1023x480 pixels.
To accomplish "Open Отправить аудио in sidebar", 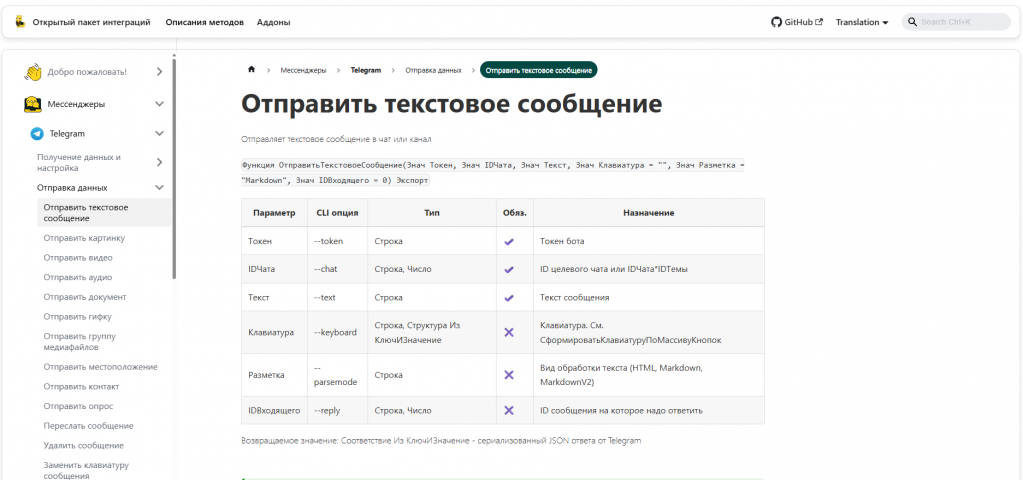I will click(78, 277).
